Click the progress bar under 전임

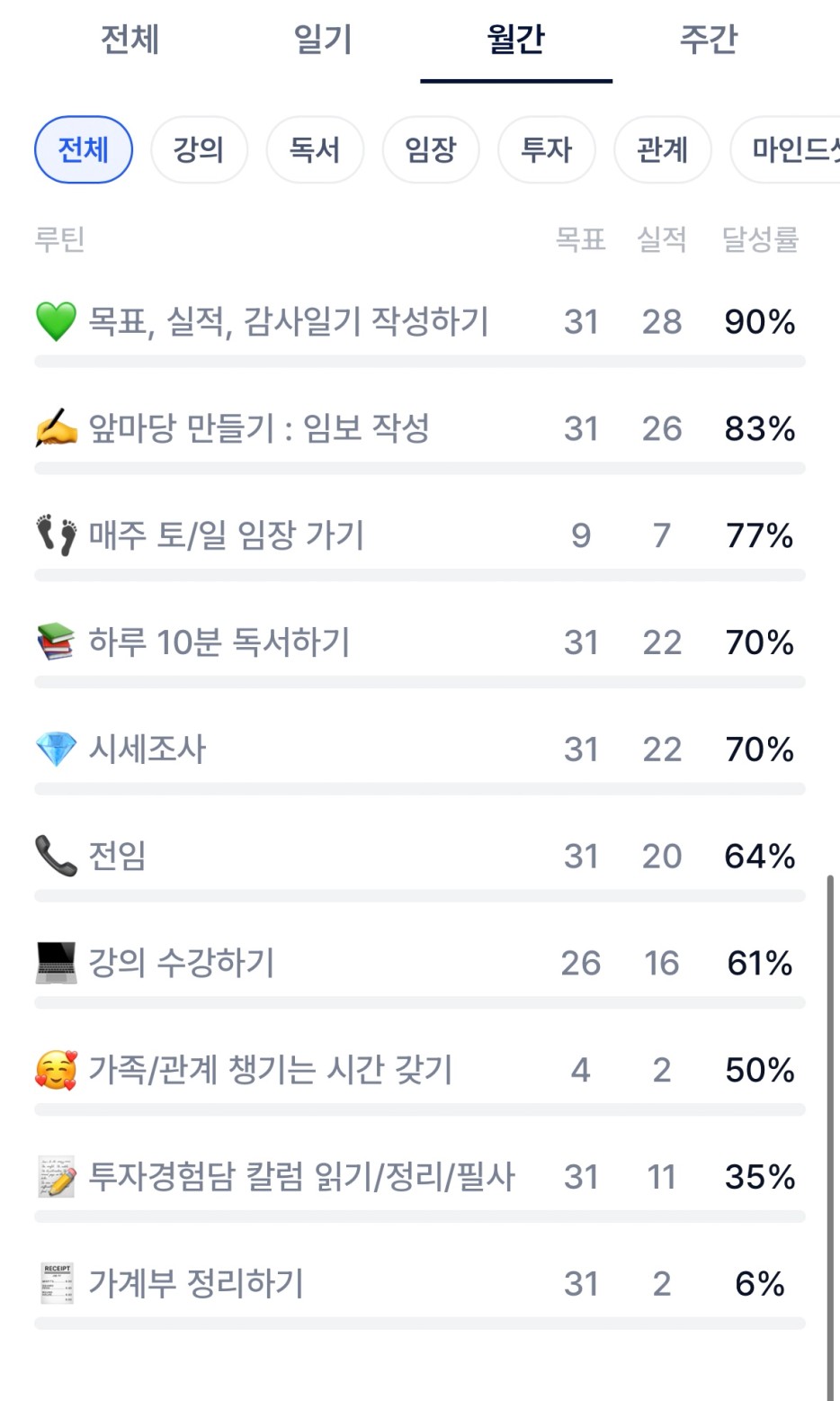coord(419,896)
